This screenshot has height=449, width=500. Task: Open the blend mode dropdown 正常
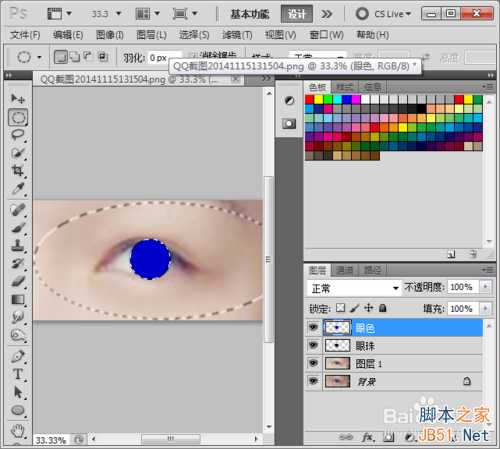coord(353,288)
